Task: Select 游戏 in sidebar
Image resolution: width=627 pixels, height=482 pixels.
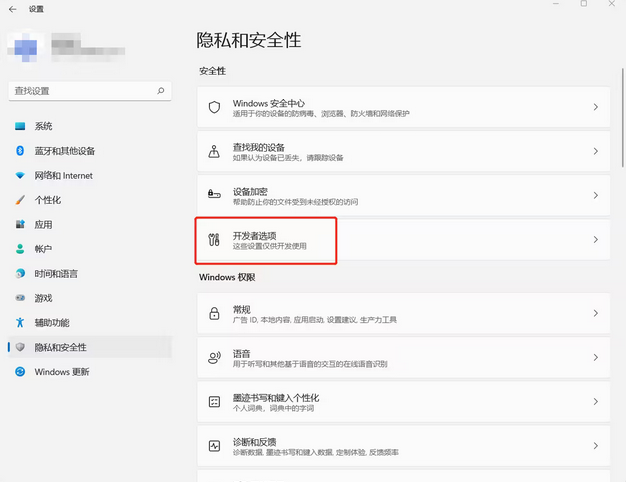Action: point(90,298)
